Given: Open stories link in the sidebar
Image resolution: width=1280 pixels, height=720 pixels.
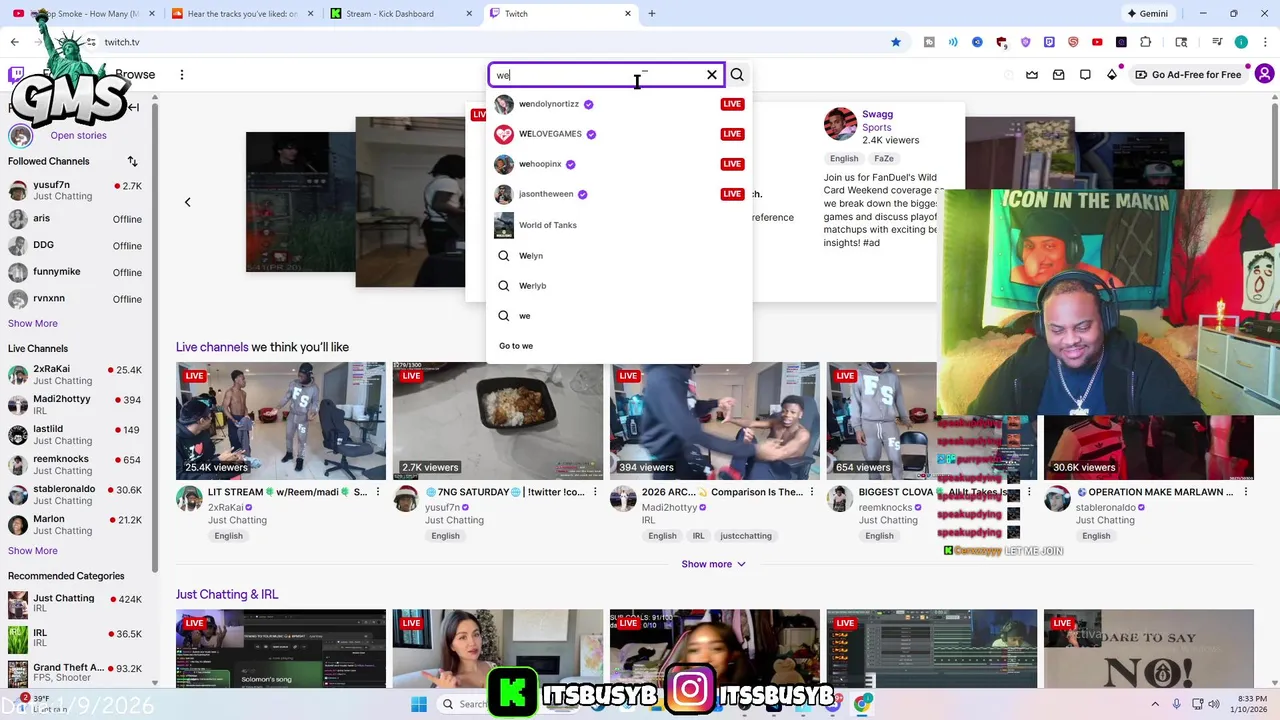Looking at the screenshot, I should pos(78,135).
